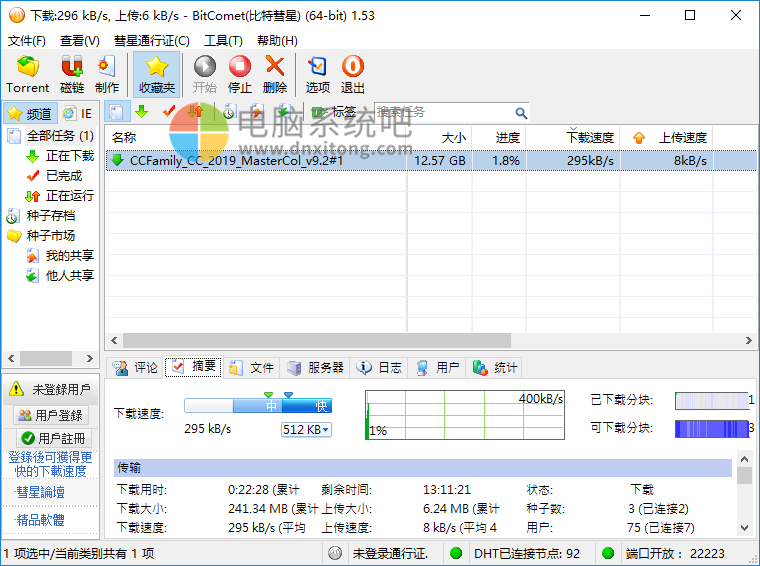Open the 摘要 tab
This screenshot has height=566, width=760.
tap(193, 367)
